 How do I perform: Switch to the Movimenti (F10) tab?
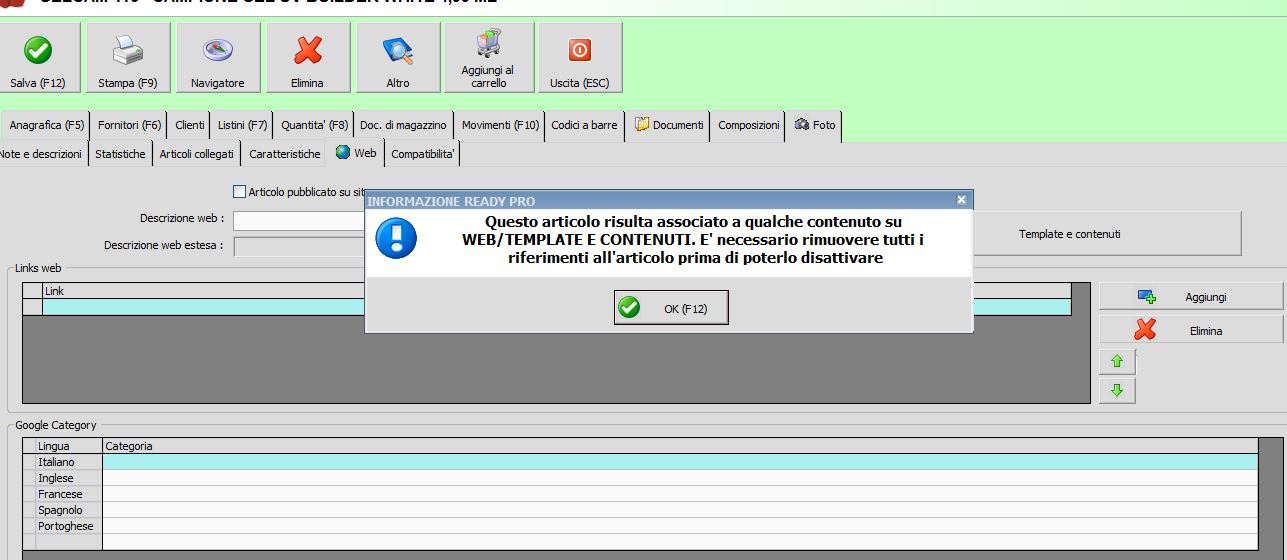click(x=500, y=125)
